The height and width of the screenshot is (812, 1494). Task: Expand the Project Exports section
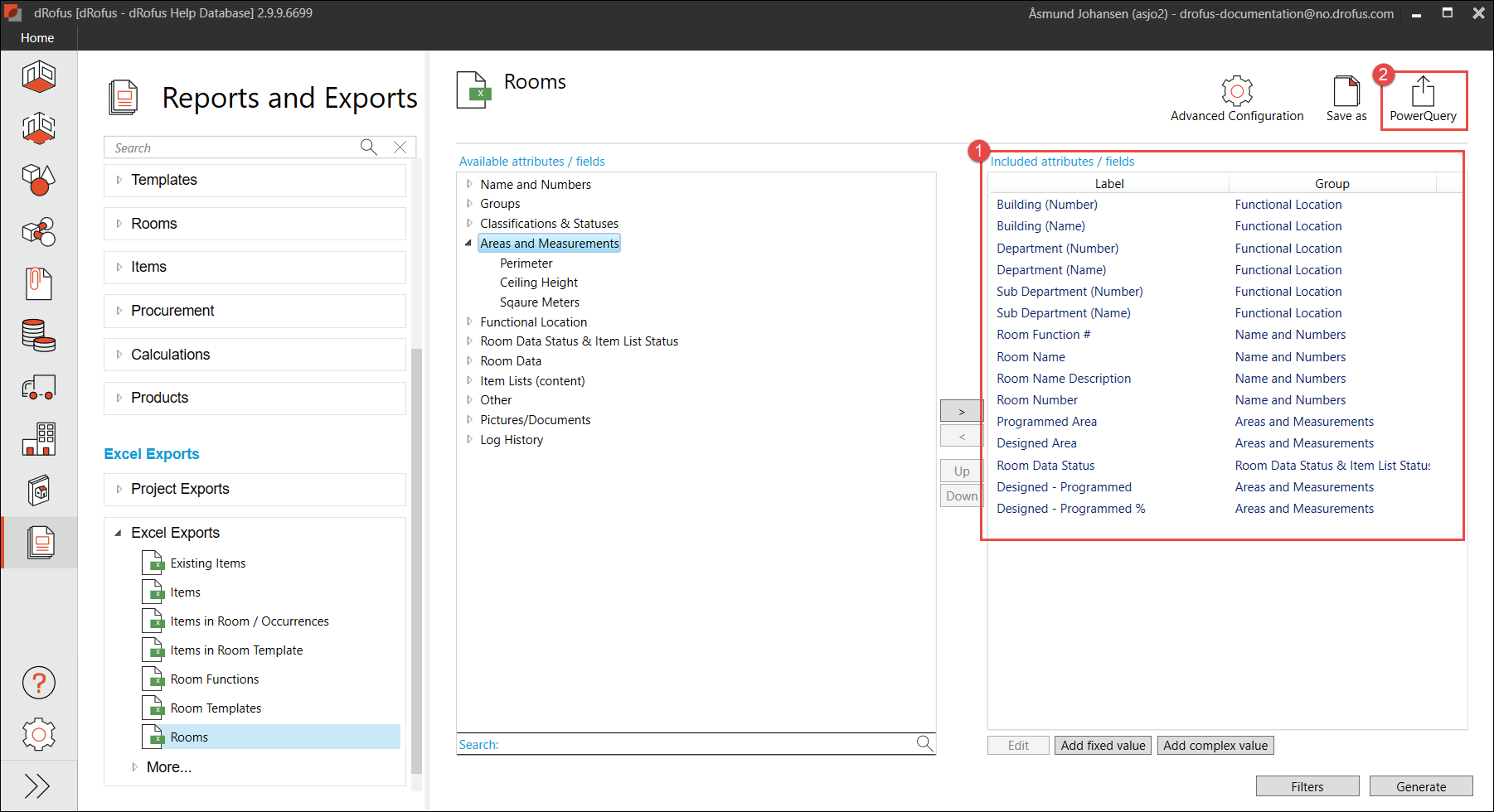click(119, 489)
